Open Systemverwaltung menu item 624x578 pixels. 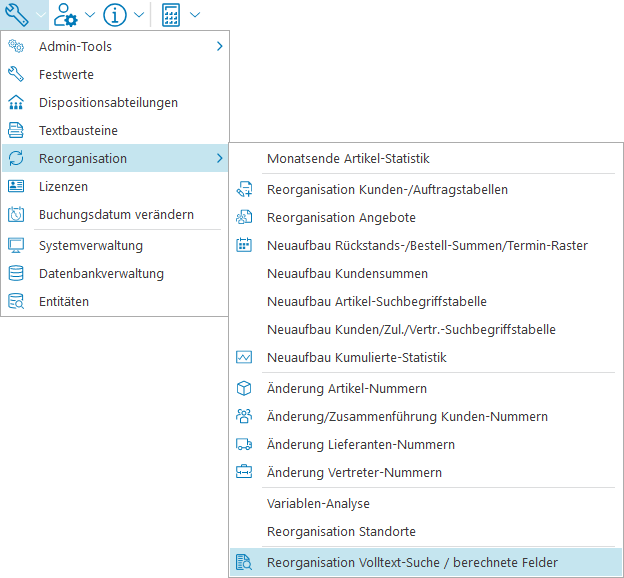pyautogui.click(x=90, y=245)
